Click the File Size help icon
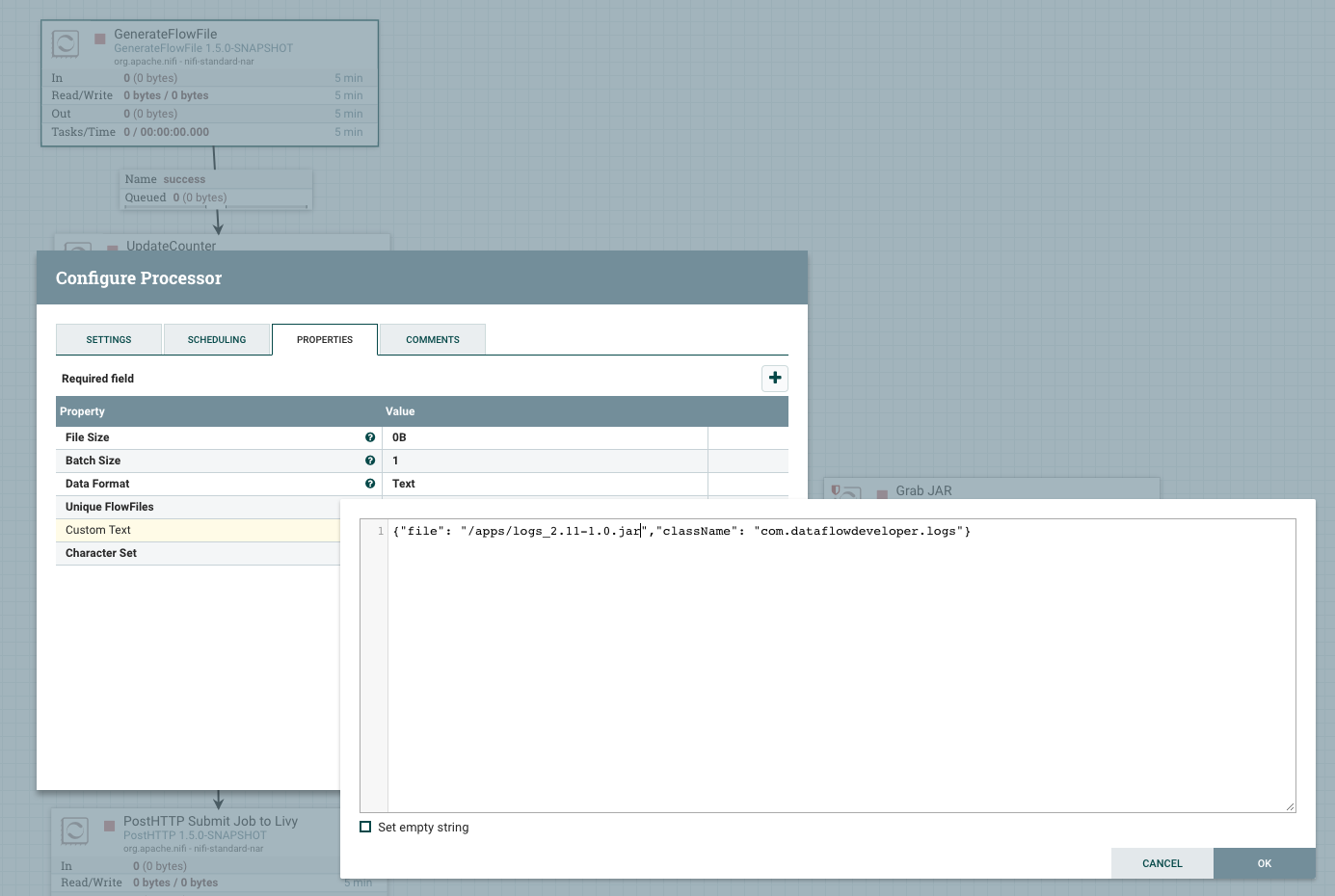This screenshot has width=1335, height=896. [x=370, y=437]
